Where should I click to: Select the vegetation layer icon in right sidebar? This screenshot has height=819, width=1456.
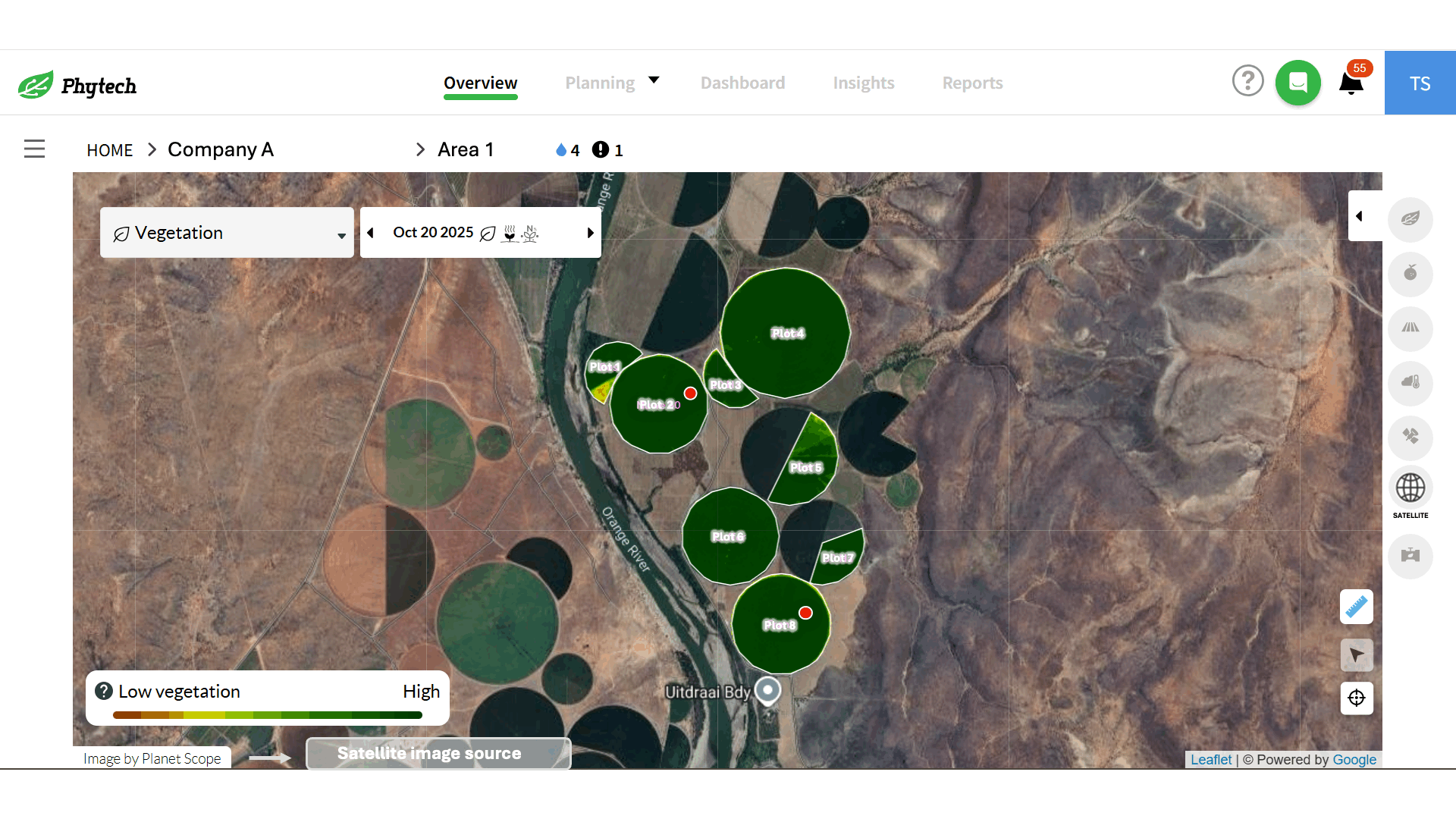pos(1410,219)
